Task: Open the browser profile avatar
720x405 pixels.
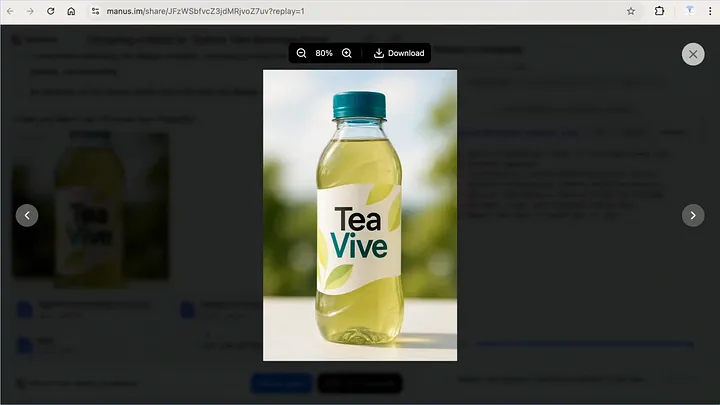Action: (690, 11)
